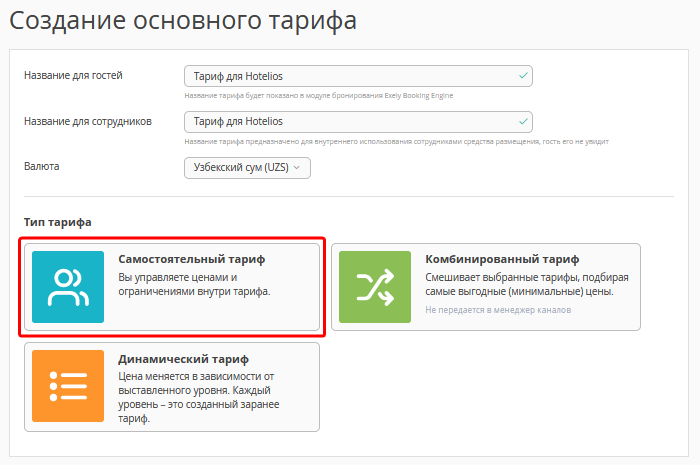Click the green shuffle icon of Комбинированный тариф
Image resolution: width=700 pixels, height=465 pixels.
375,287
